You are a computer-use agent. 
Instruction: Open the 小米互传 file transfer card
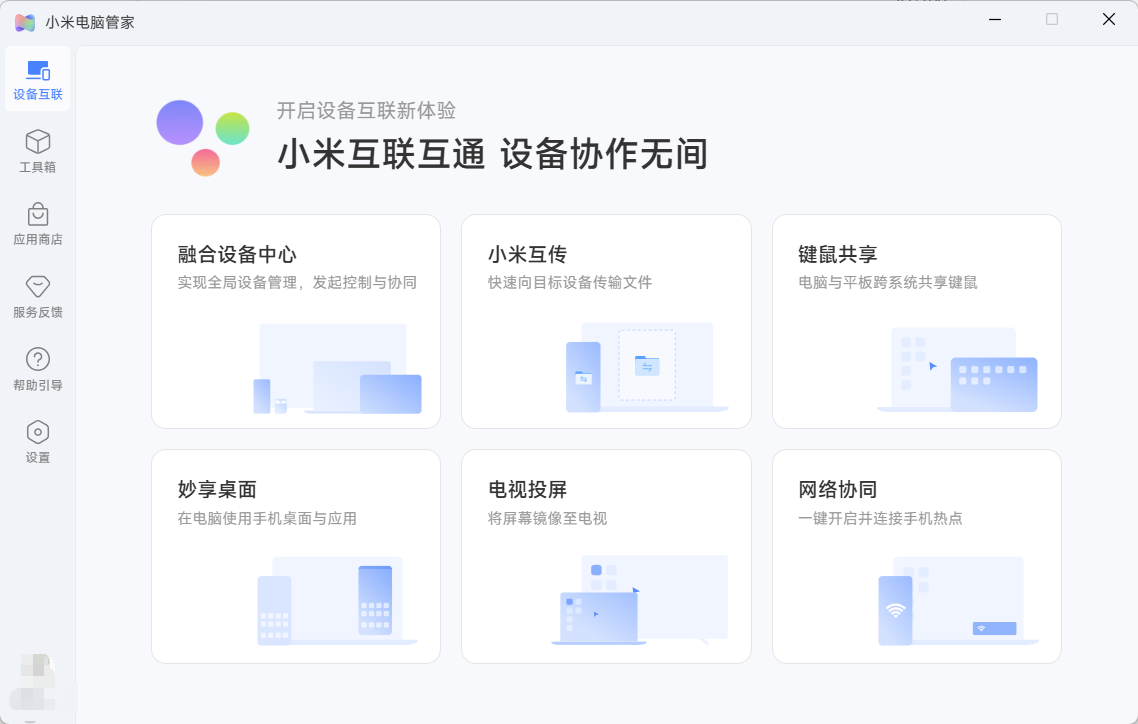tap(606, 321)
